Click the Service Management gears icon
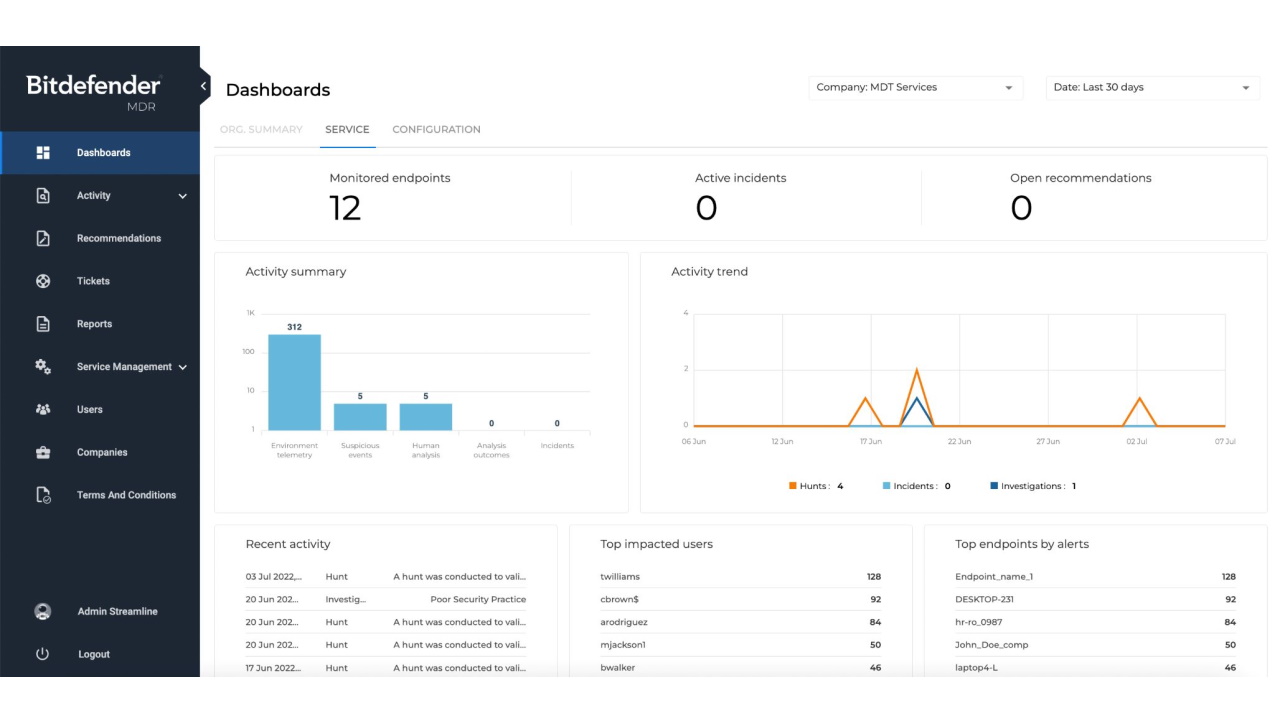Image resolution: width=1280 pixels, height=720 pixels. click(x=43, y=367)
